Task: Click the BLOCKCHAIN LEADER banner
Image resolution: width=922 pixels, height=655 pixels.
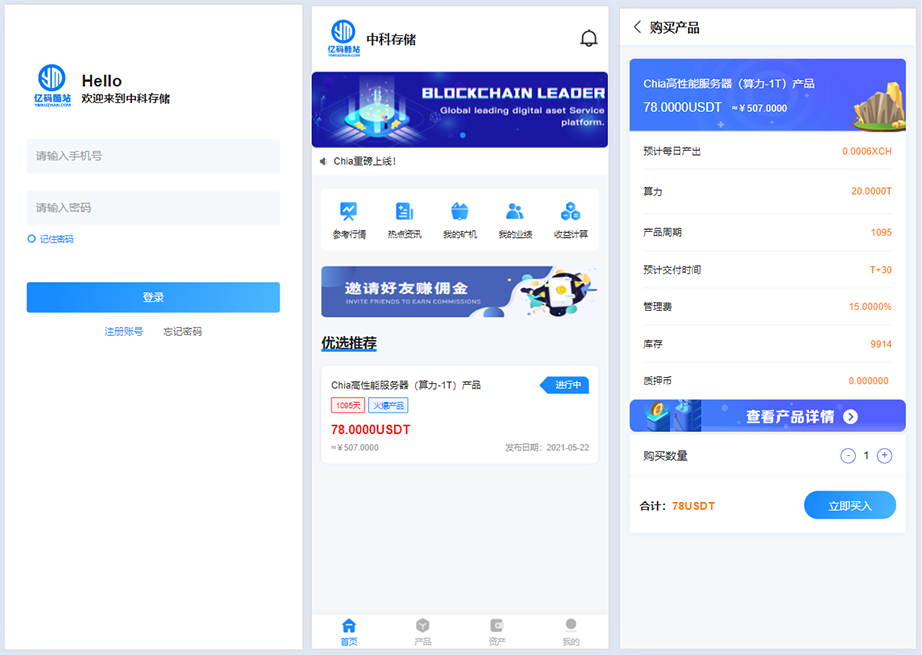Action: click(460, 109)
